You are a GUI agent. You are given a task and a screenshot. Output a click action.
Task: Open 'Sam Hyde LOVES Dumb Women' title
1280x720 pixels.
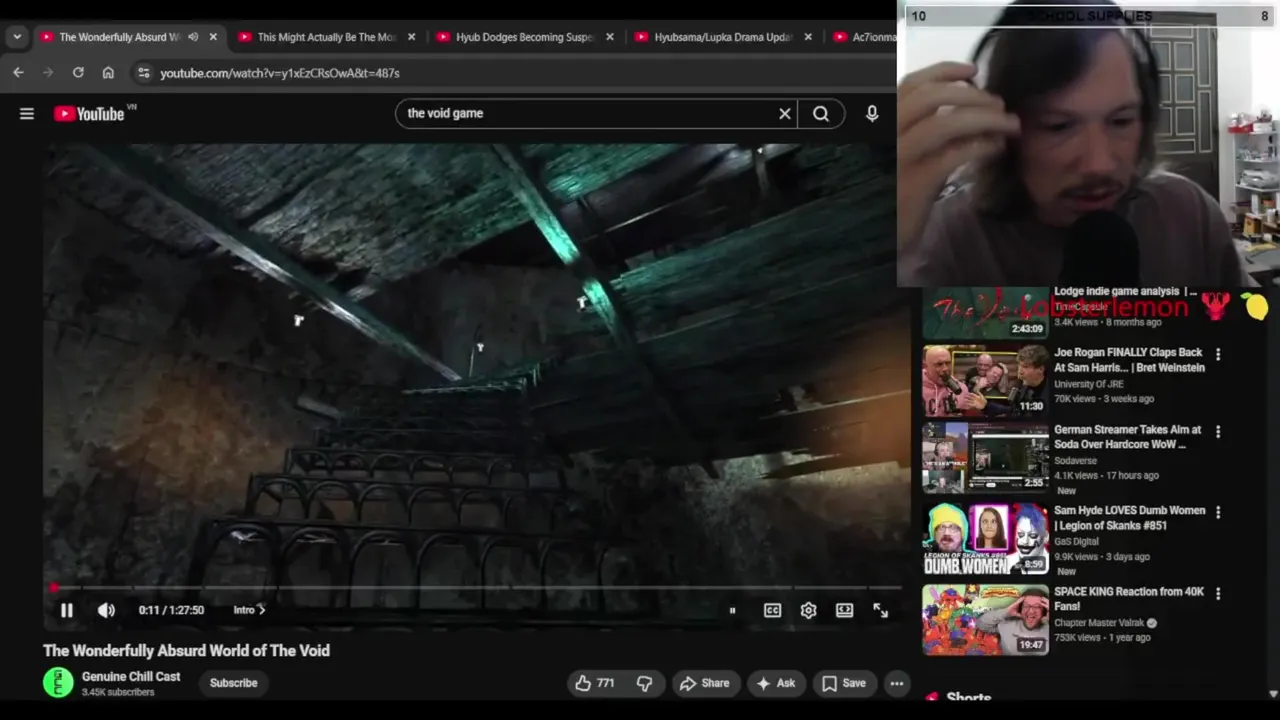[1129, 518]
